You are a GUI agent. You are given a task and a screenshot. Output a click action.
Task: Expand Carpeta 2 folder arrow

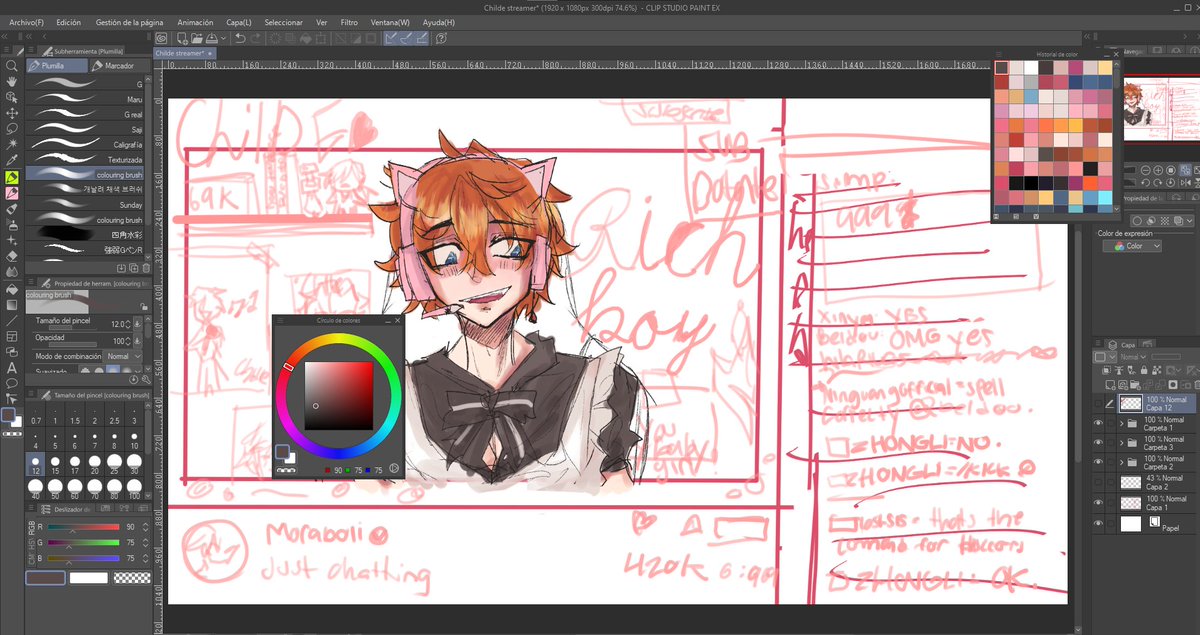coord(1121,462)
